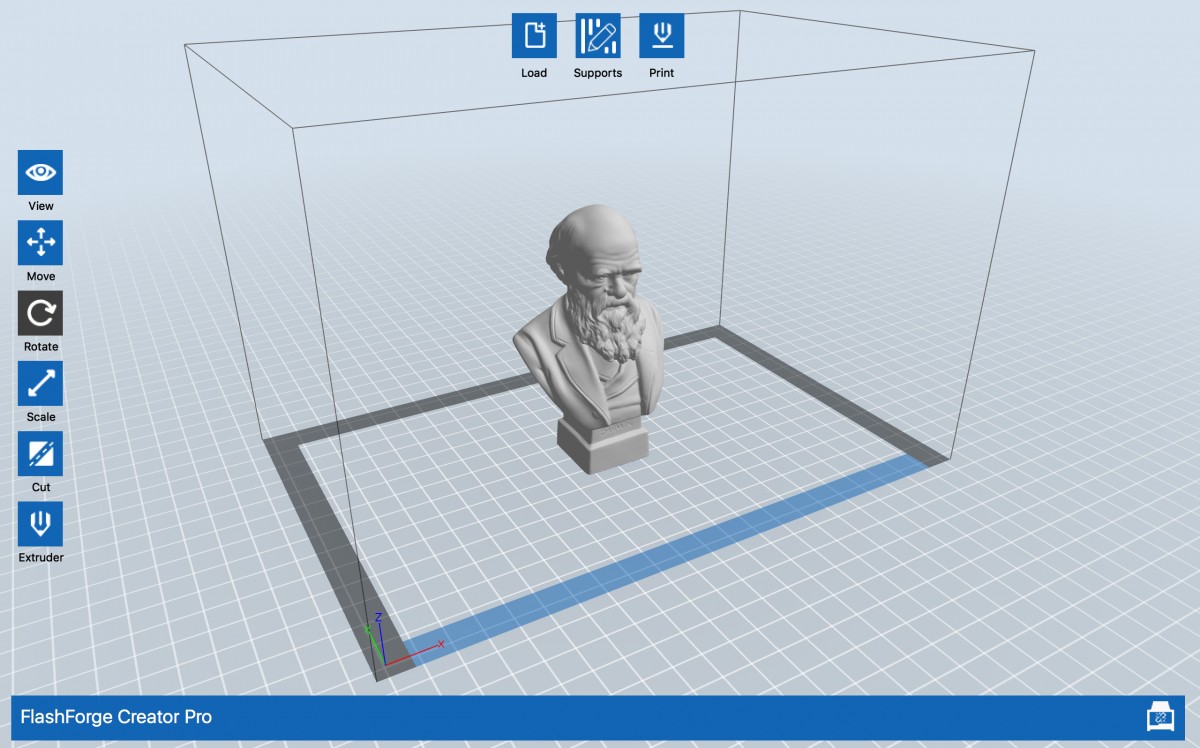Open the View eye icon

point(40,172)
